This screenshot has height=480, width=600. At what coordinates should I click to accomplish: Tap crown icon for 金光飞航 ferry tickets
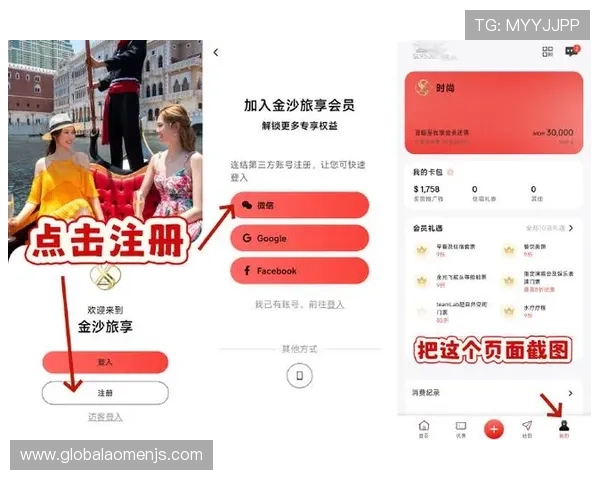click(422, 281)
